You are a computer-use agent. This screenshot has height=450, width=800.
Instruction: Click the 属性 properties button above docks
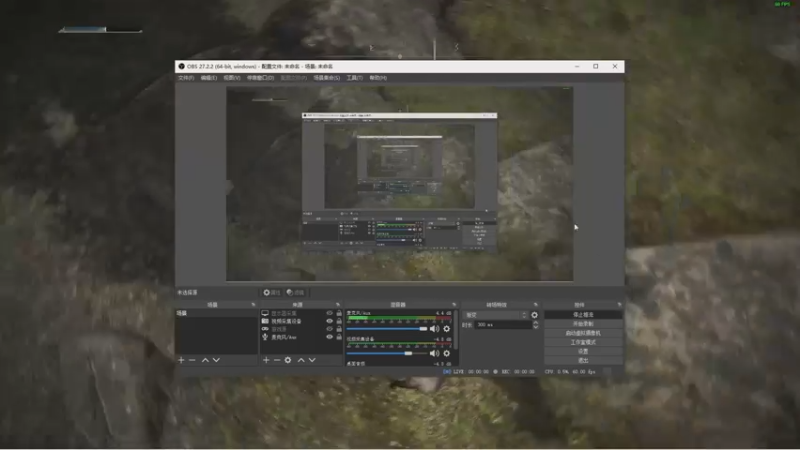click(x=271, y=292)
